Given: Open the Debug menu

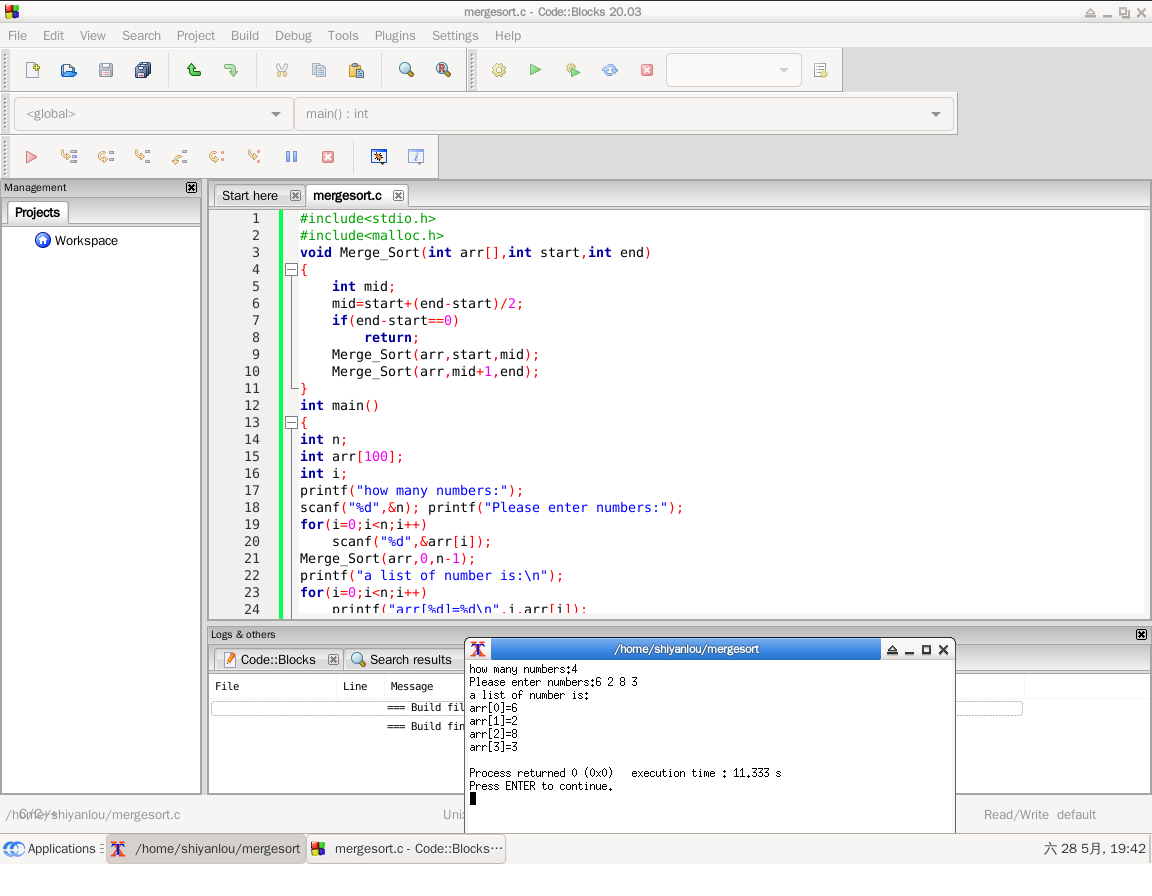Looking at the screenshot, I should [x=293, y=35].
